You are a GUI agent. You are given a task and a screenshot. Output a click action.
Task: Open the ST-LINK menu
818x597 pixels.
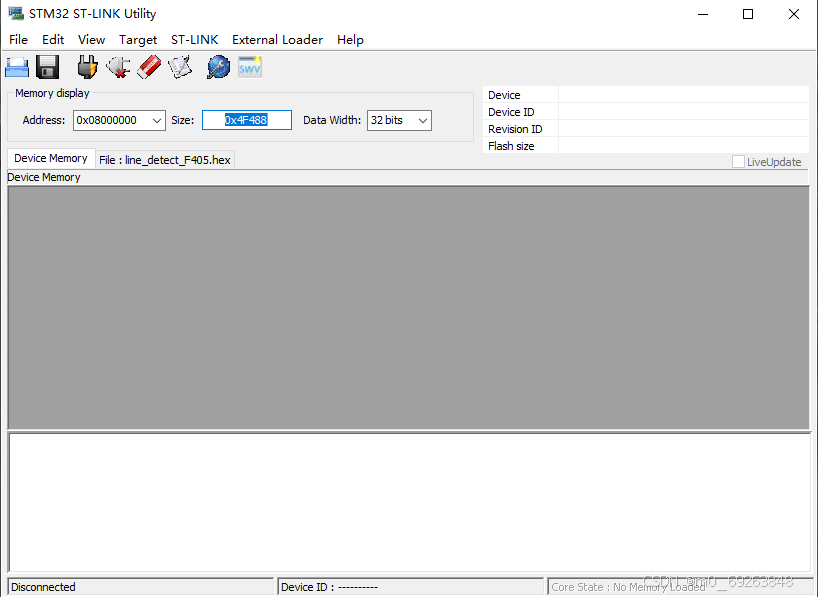pyautogui.click(x=194, y=40)
